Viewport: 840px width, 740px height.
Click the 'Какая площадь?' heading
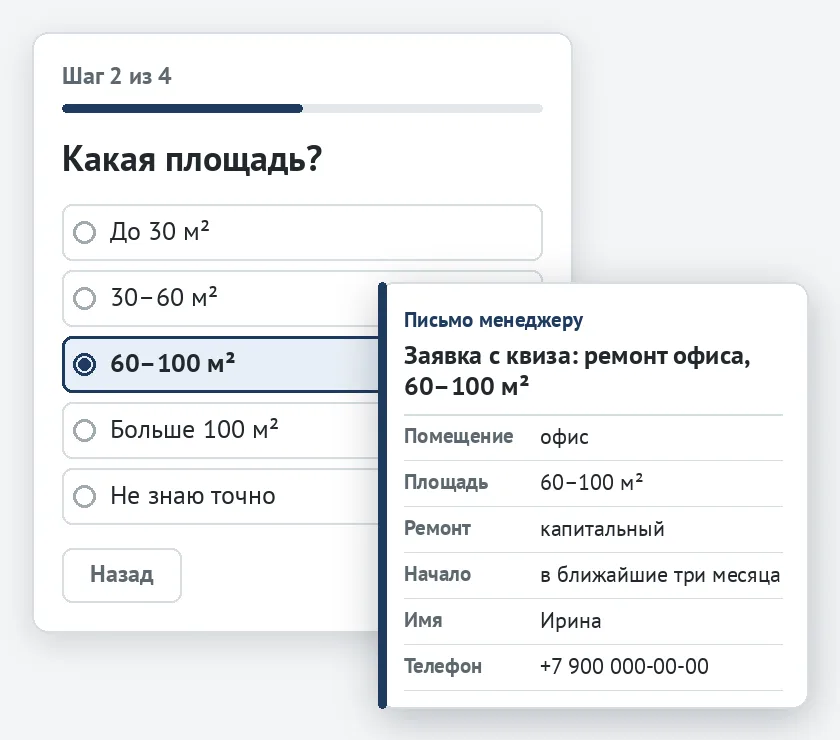coord(192,160)
